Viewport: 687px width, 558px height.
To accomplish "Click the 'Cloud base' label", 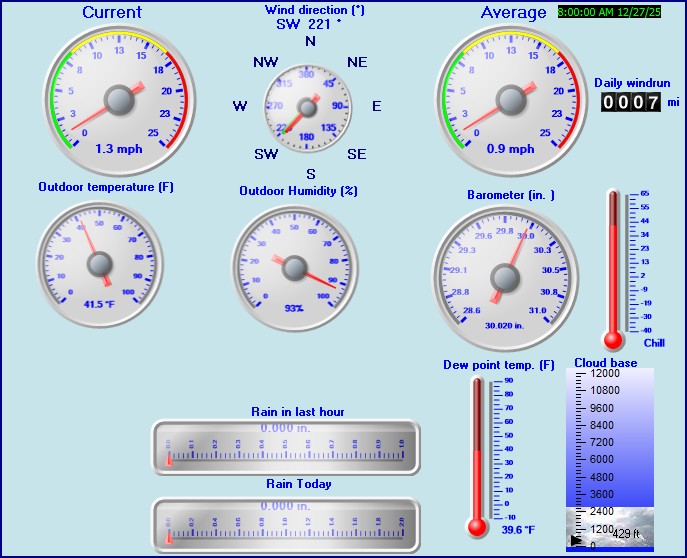I will 606,363.
